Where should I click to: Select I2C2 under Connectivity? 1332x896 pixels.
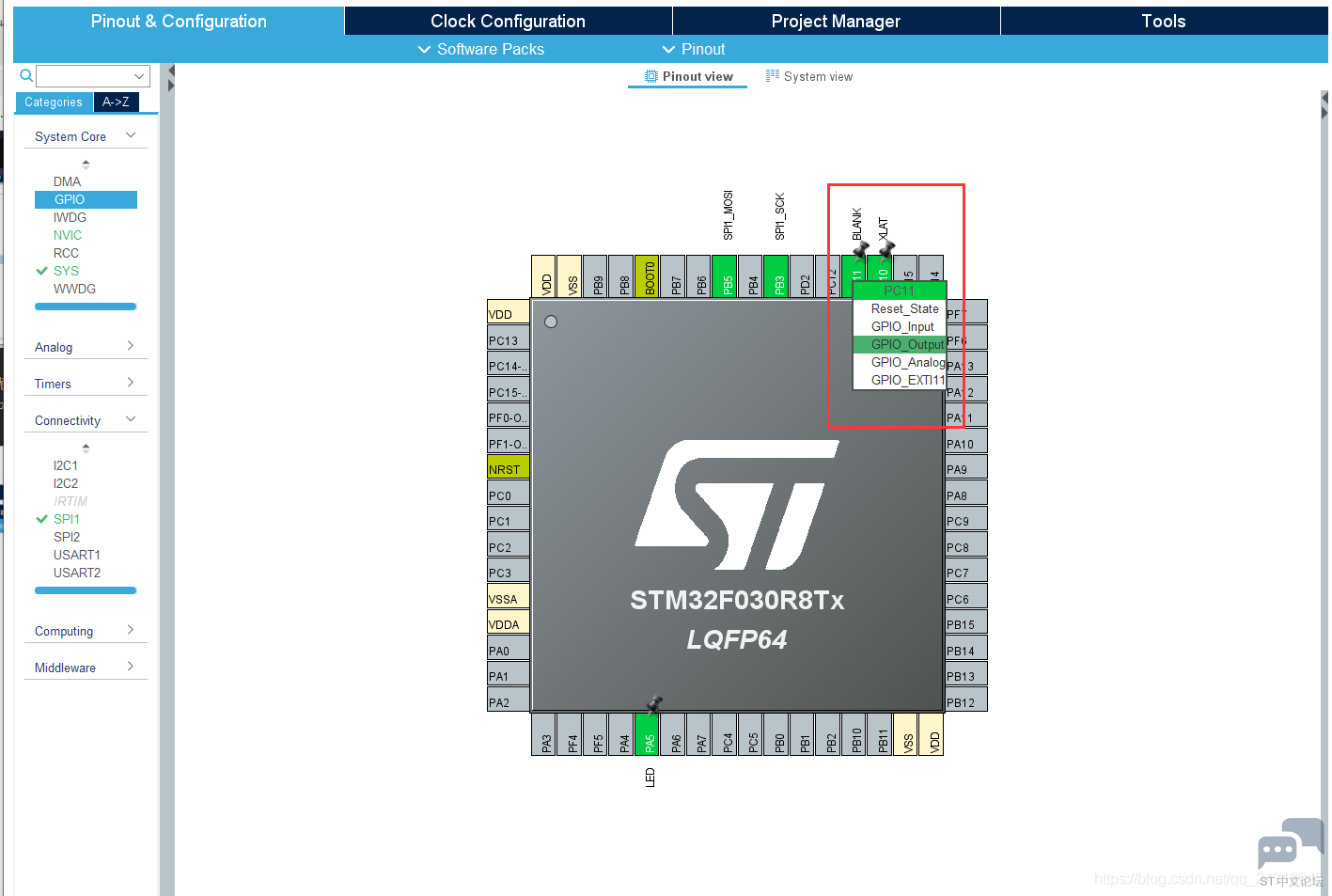click(x=66, y=483)
